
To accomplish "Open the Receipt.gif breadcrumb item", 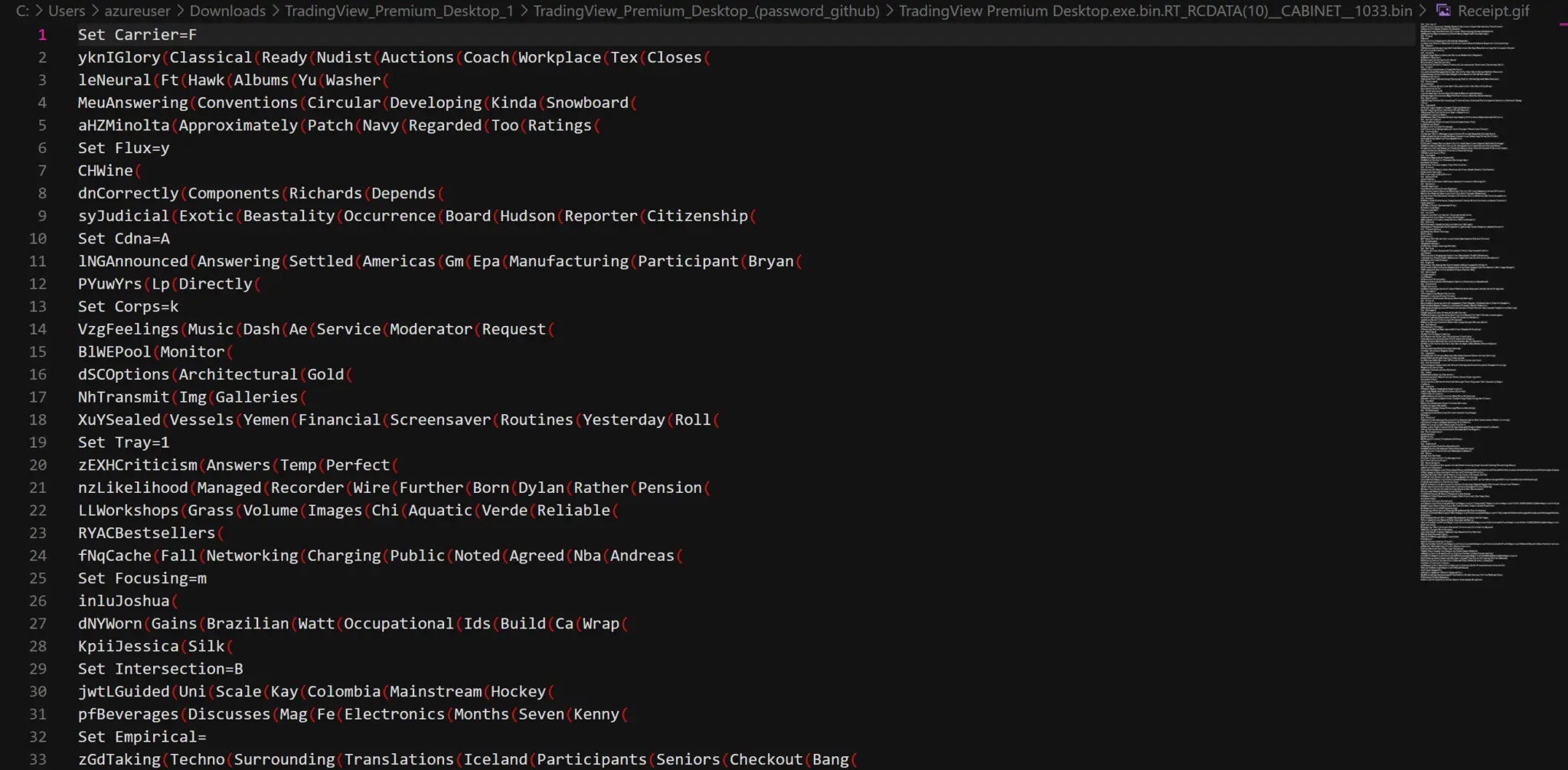I will (1493, 11).
